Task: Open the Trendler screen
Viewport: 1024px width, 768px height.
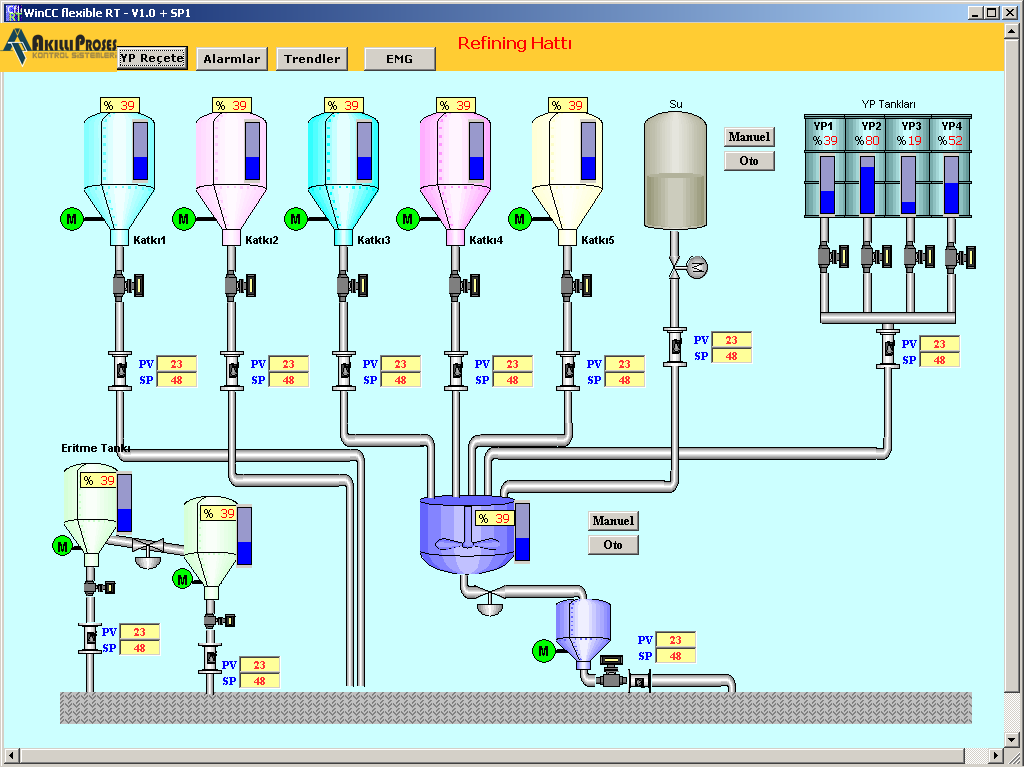Action: [312, 59]
